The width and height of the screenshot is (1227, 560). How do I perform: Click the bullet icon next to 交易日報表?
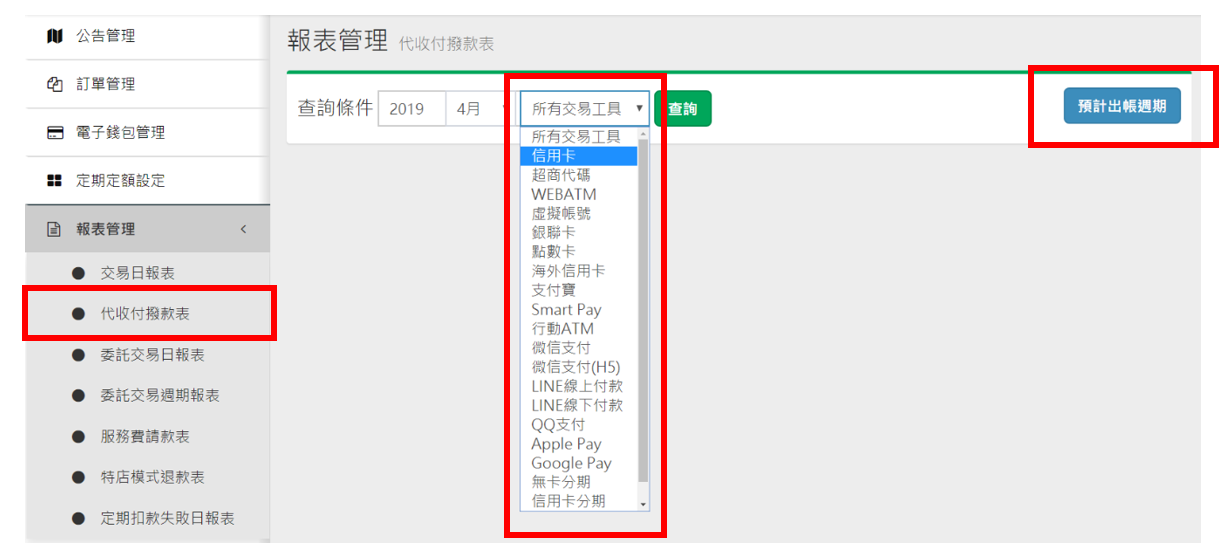(x=78, y=273)
